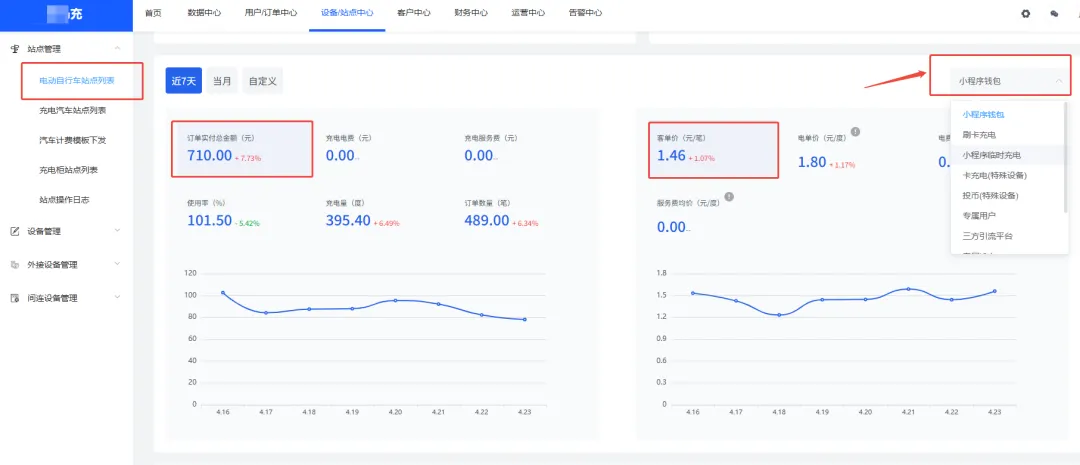The image size is (1080, 465).
Task: Click the 设备管理 edit icon
Action: 15,231
